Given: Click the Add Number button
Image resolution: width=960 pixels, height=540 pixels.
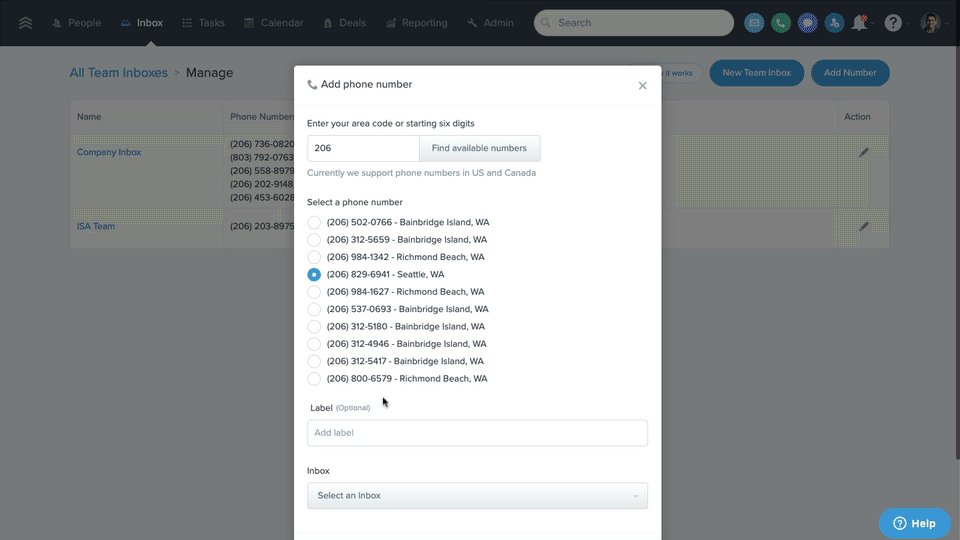Looking at the screenshot, I should (x=850, y=73).
